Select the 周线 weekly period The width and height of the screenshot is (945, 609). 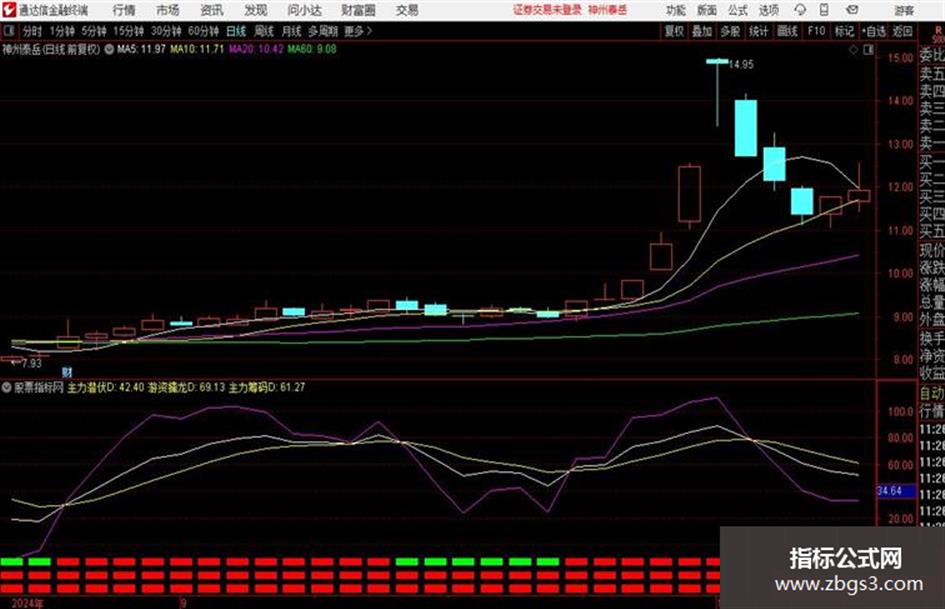264,31
